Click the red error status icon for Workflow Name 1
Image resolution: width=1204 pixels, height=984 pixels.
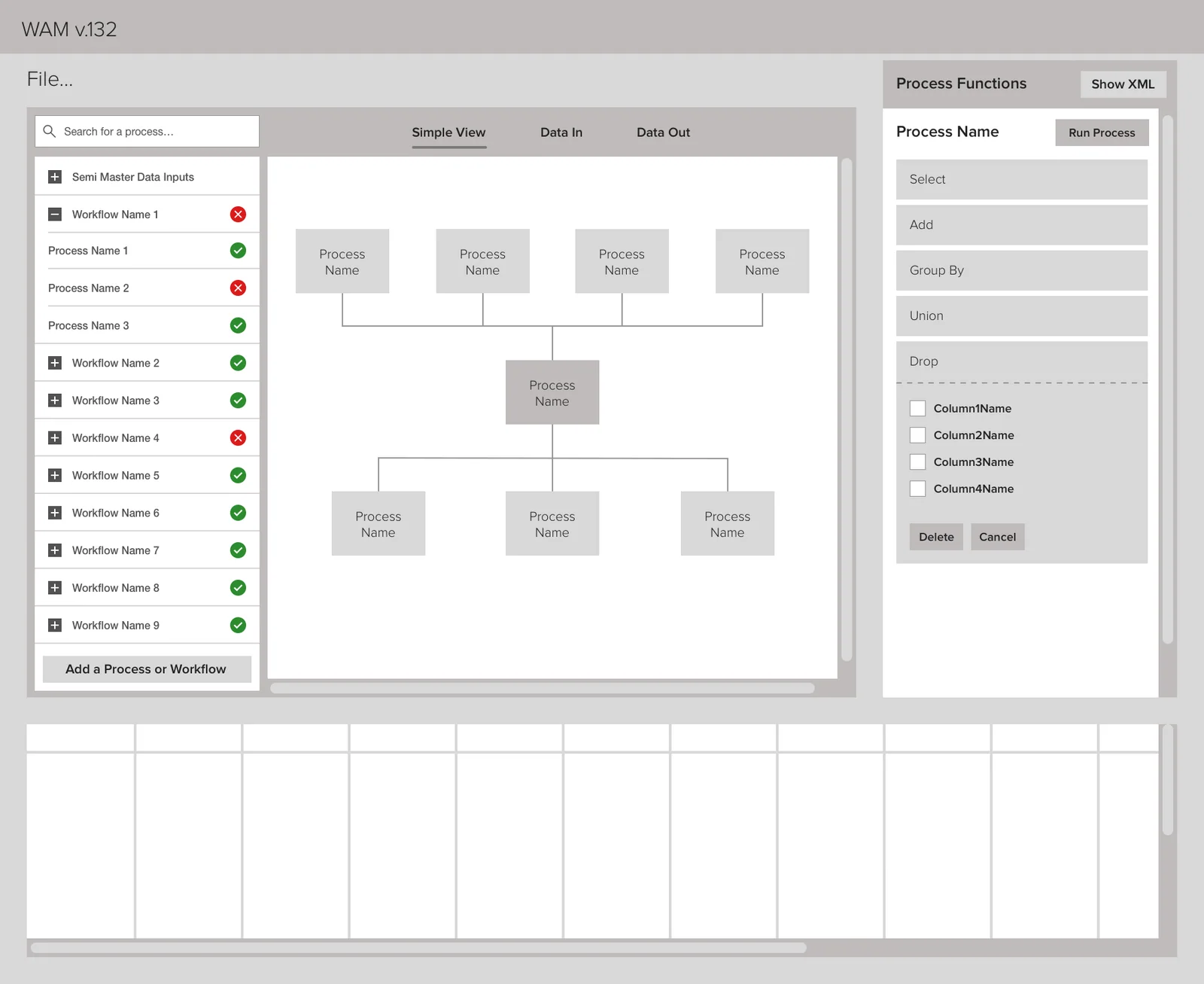coord(238,215)
